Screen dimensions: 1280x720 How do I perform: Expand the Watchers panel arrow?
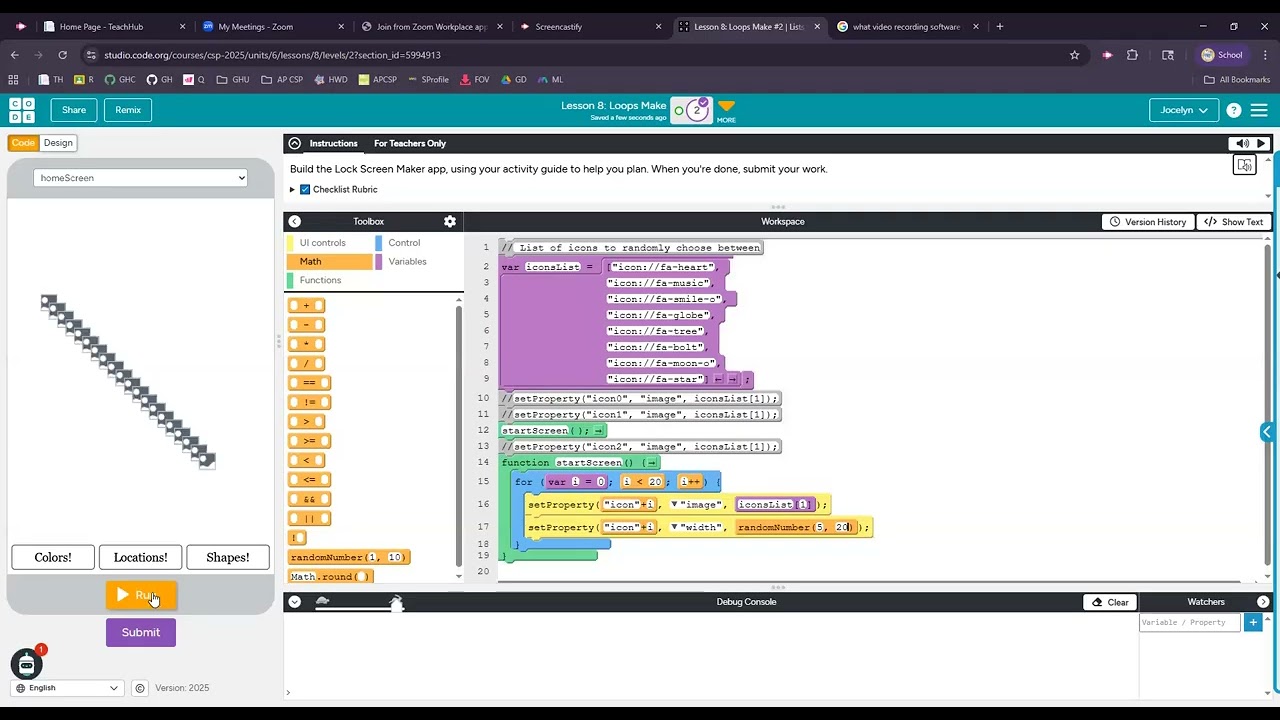tap(1263, 602)
